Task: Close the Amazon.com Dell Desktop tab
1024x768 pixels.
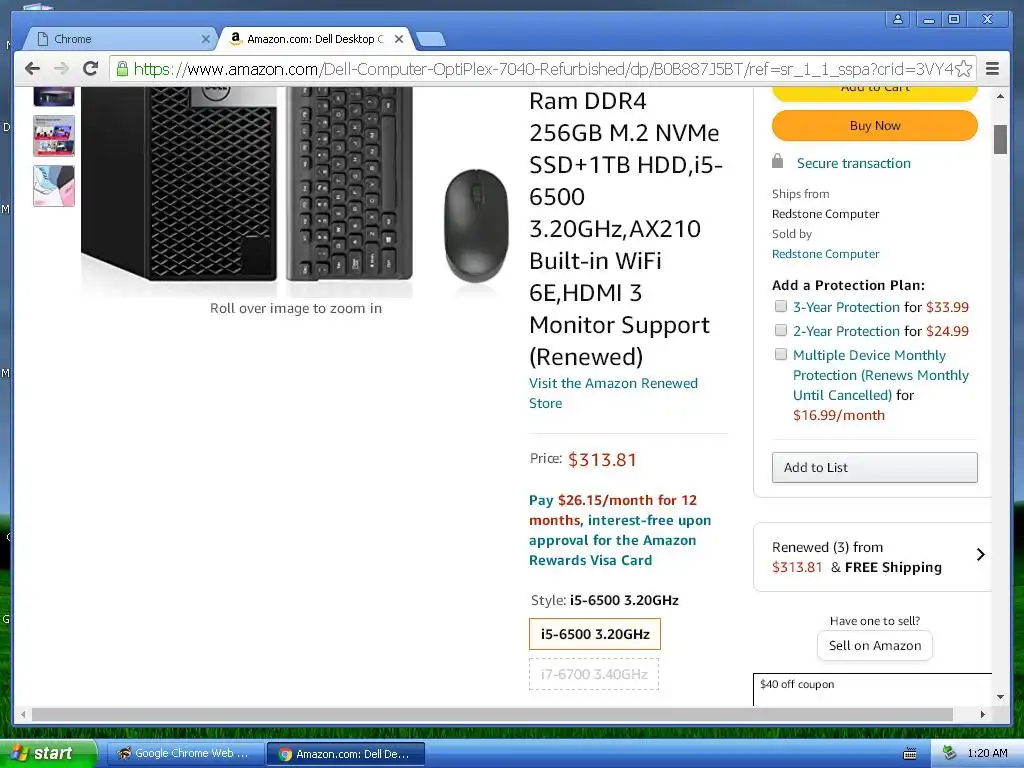Action: click(x=398, y=39)
